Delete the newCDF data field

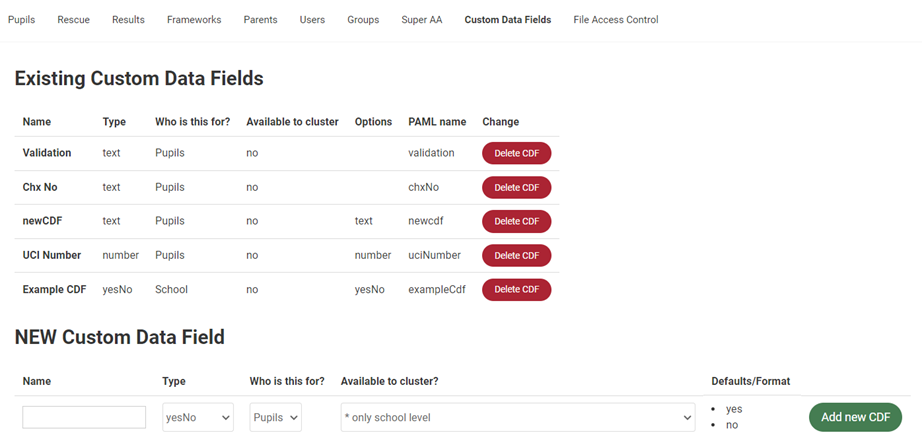517,221
